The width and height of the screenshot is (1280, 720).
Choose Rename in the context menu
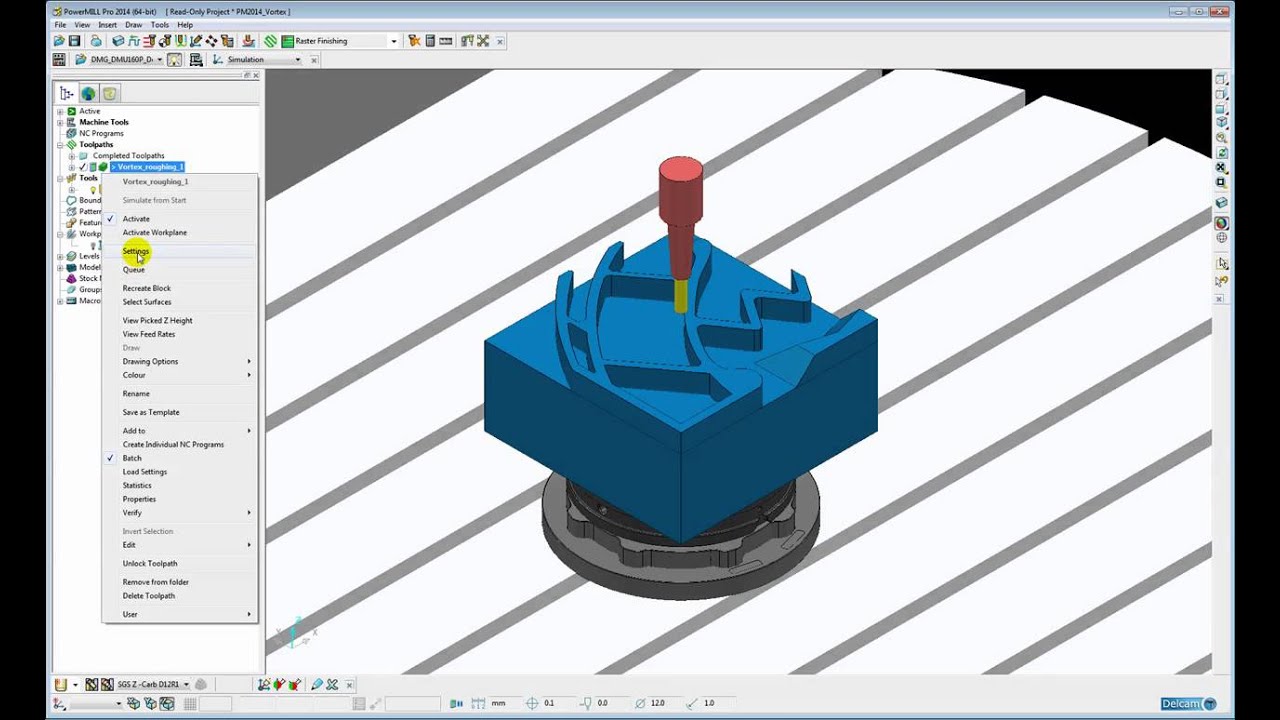tap(136, 394)
